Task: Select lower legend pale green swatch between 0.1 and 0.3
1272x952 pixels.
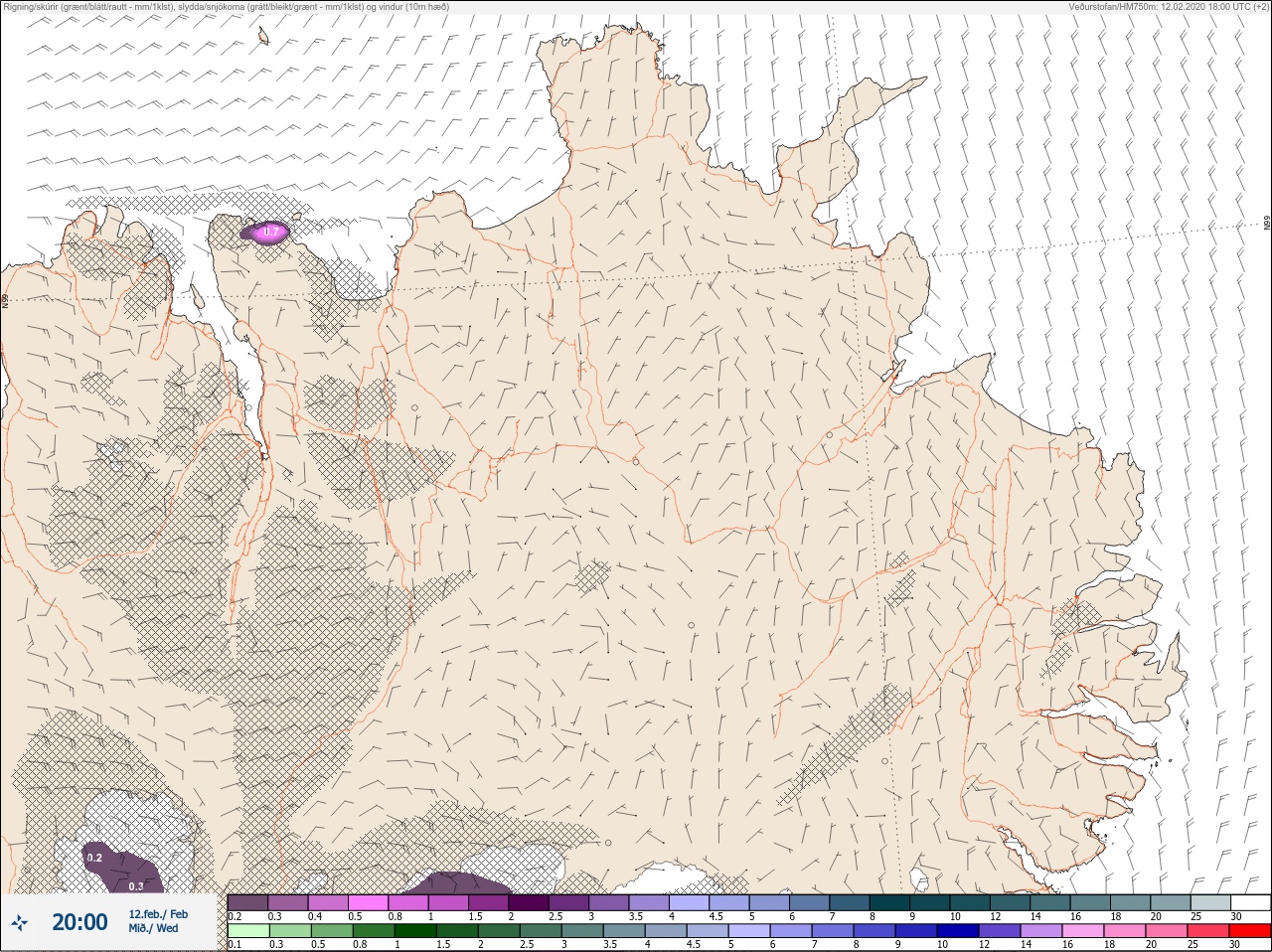Action: click(247, 931)
